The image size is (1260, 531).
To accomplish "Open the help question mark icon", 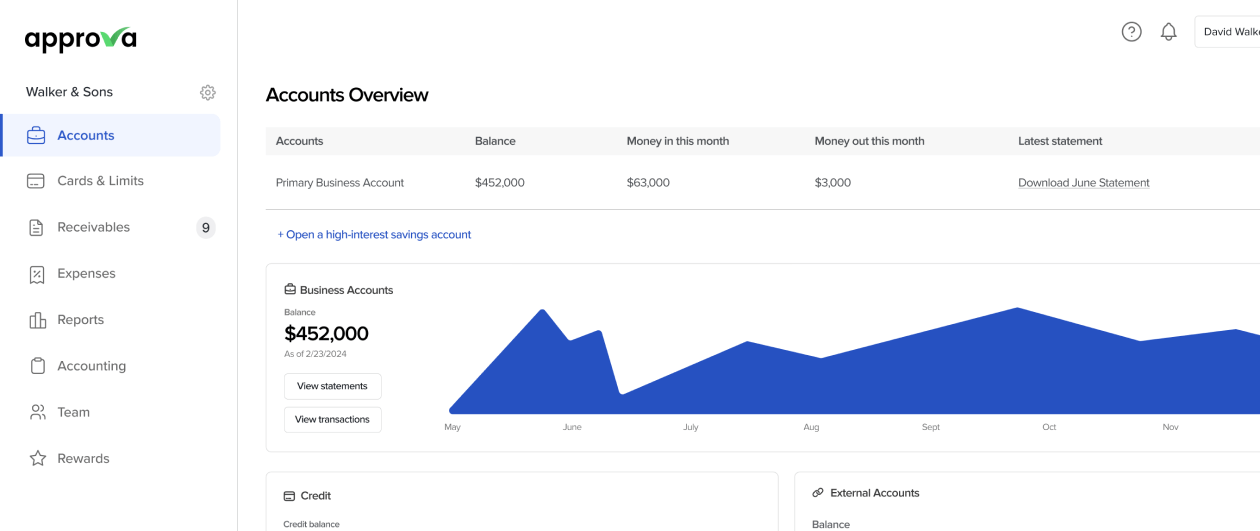I will [x=1131, y=32].
